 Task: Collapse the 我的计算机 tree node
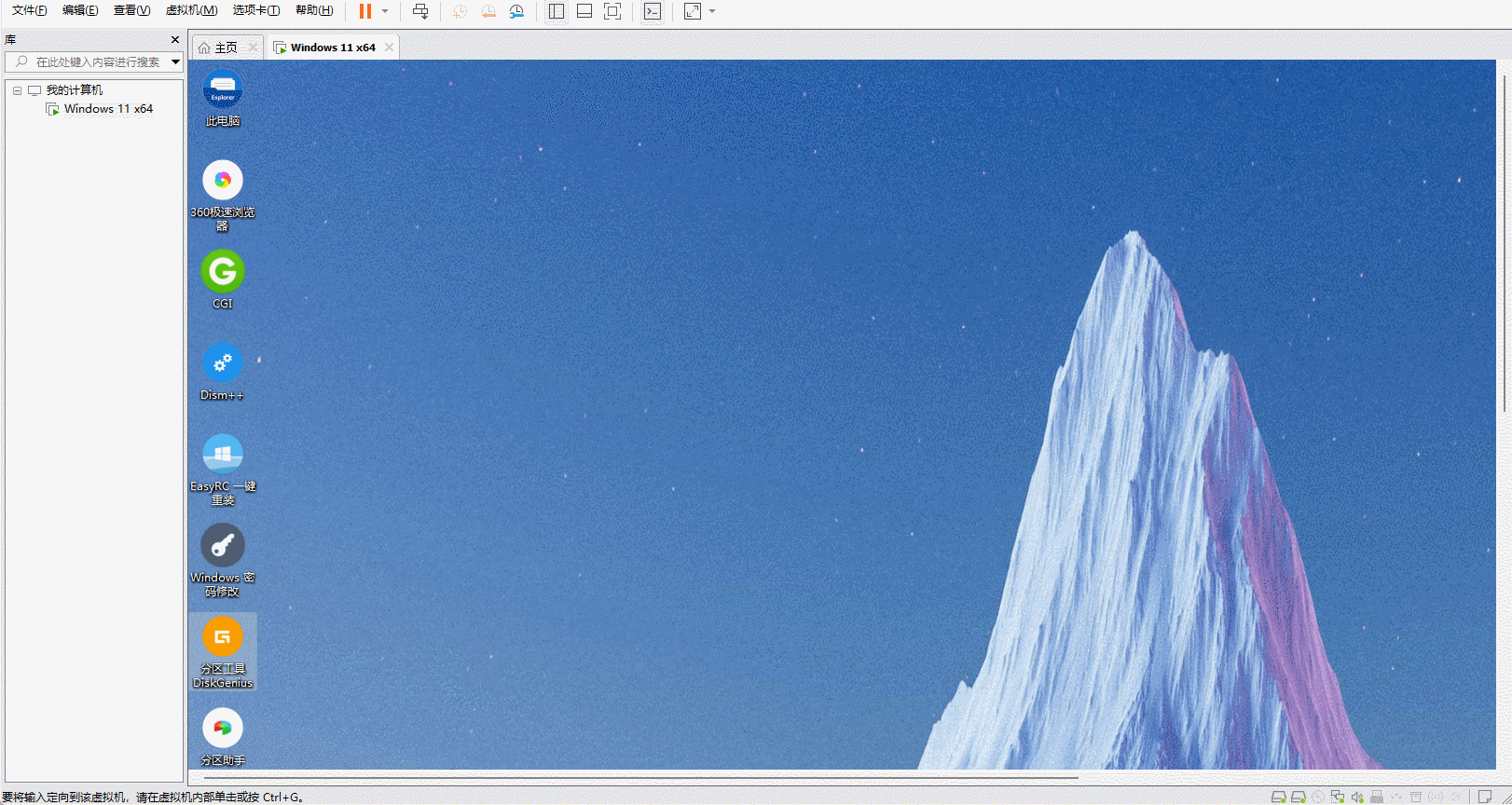click(x=17, y=90)
